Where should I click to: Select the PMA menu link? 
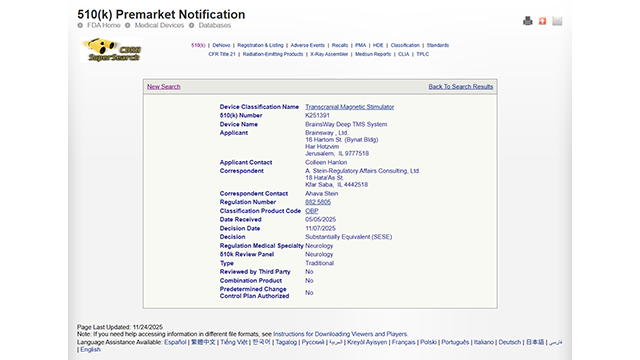click(x=360, y=45)
